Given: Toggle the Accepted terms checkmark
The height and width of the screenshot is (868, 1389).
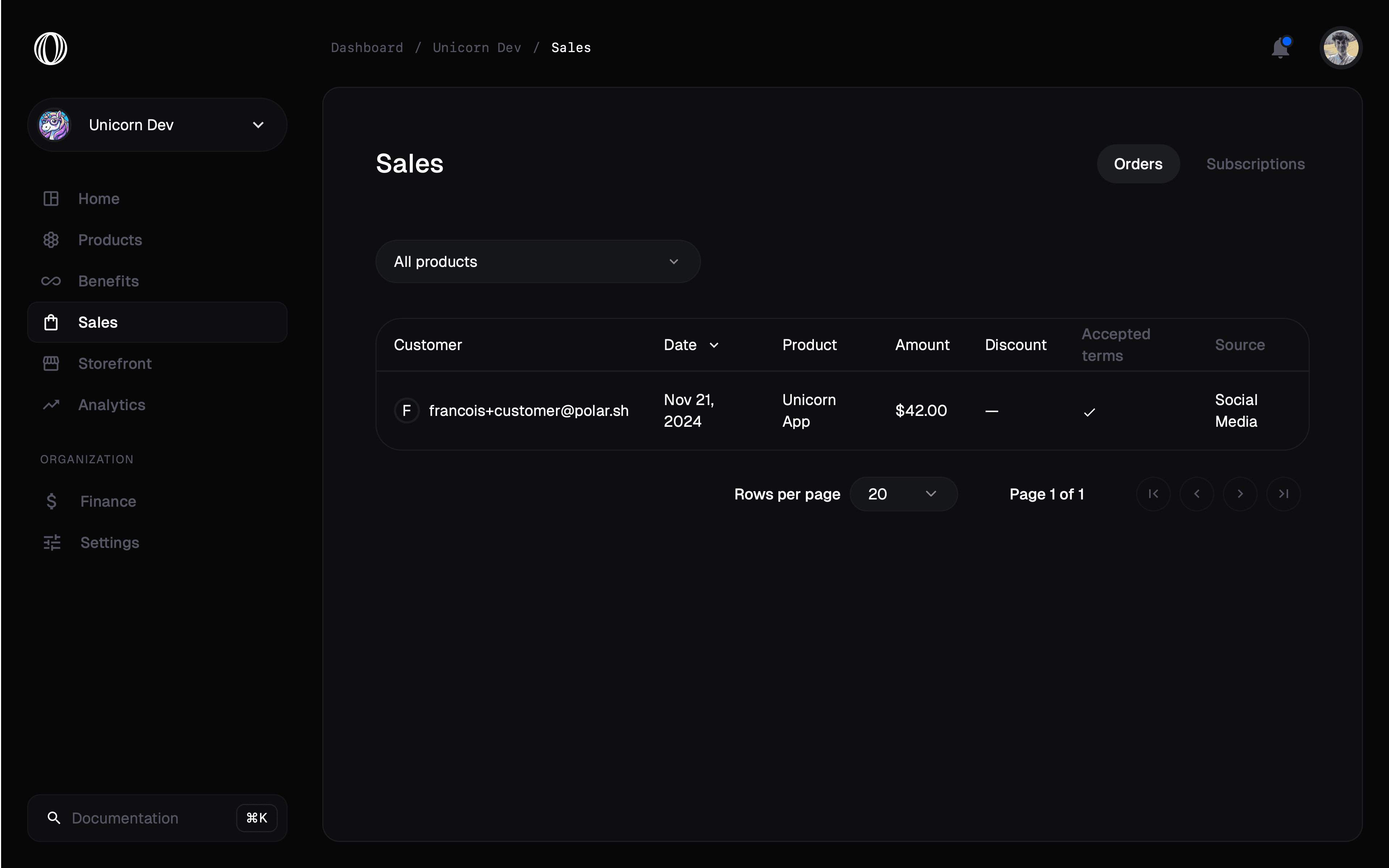Looking at the screenshot, I should click(1089, 410).
